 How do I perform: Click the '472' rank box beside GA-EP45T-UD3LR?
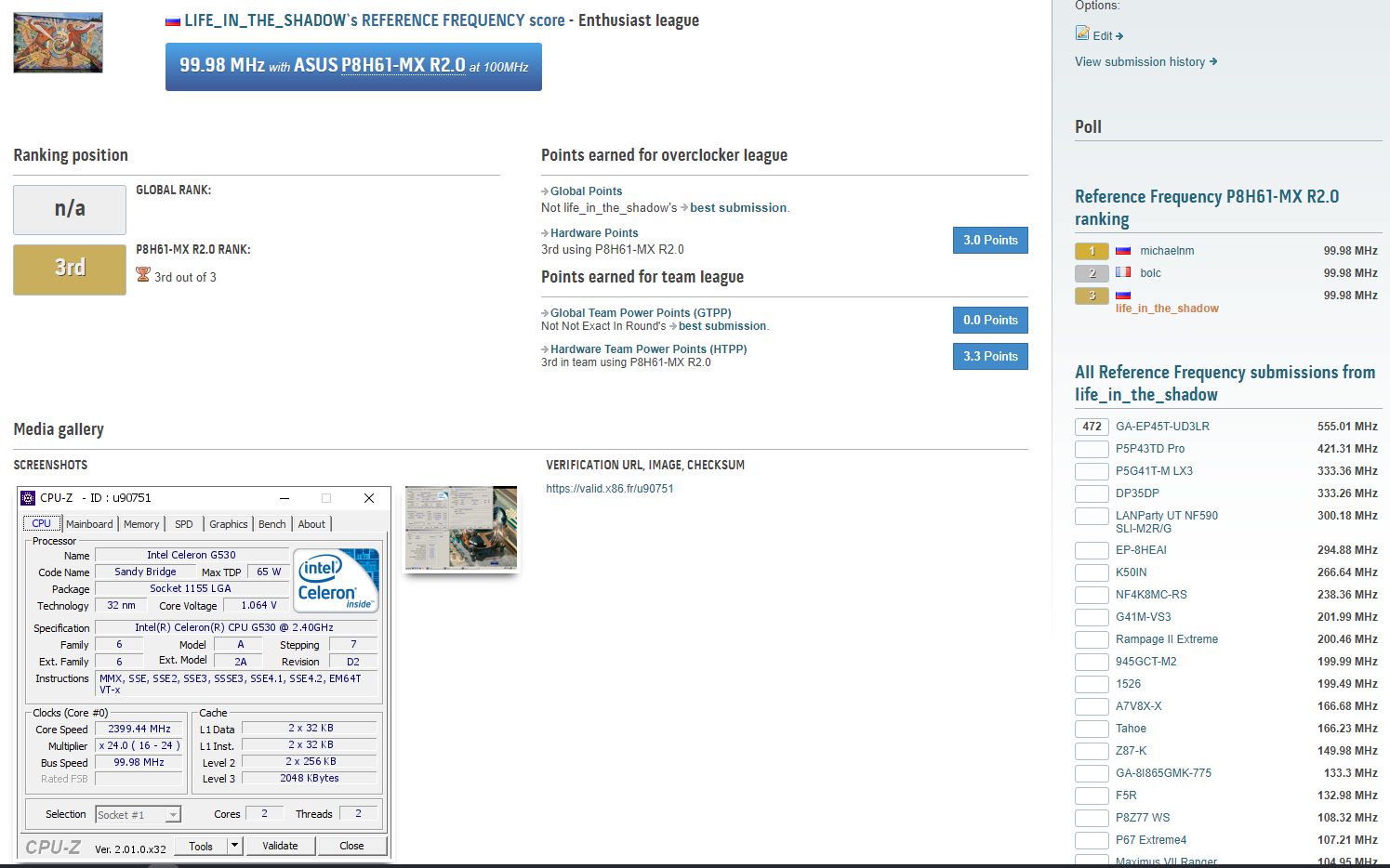(1092, 427)
